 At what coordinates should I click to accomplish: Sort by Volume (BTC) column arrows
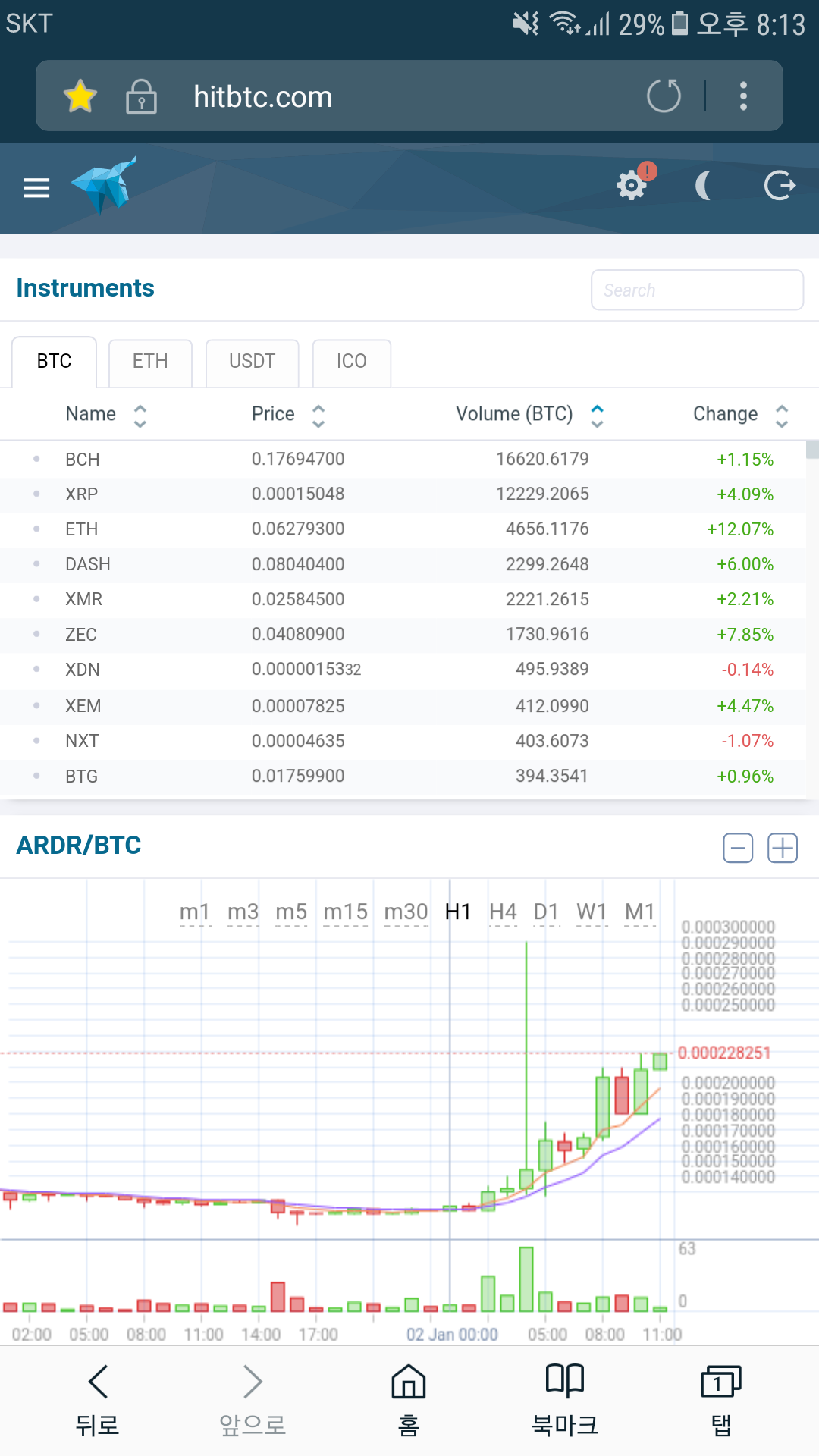coord(598,415)
